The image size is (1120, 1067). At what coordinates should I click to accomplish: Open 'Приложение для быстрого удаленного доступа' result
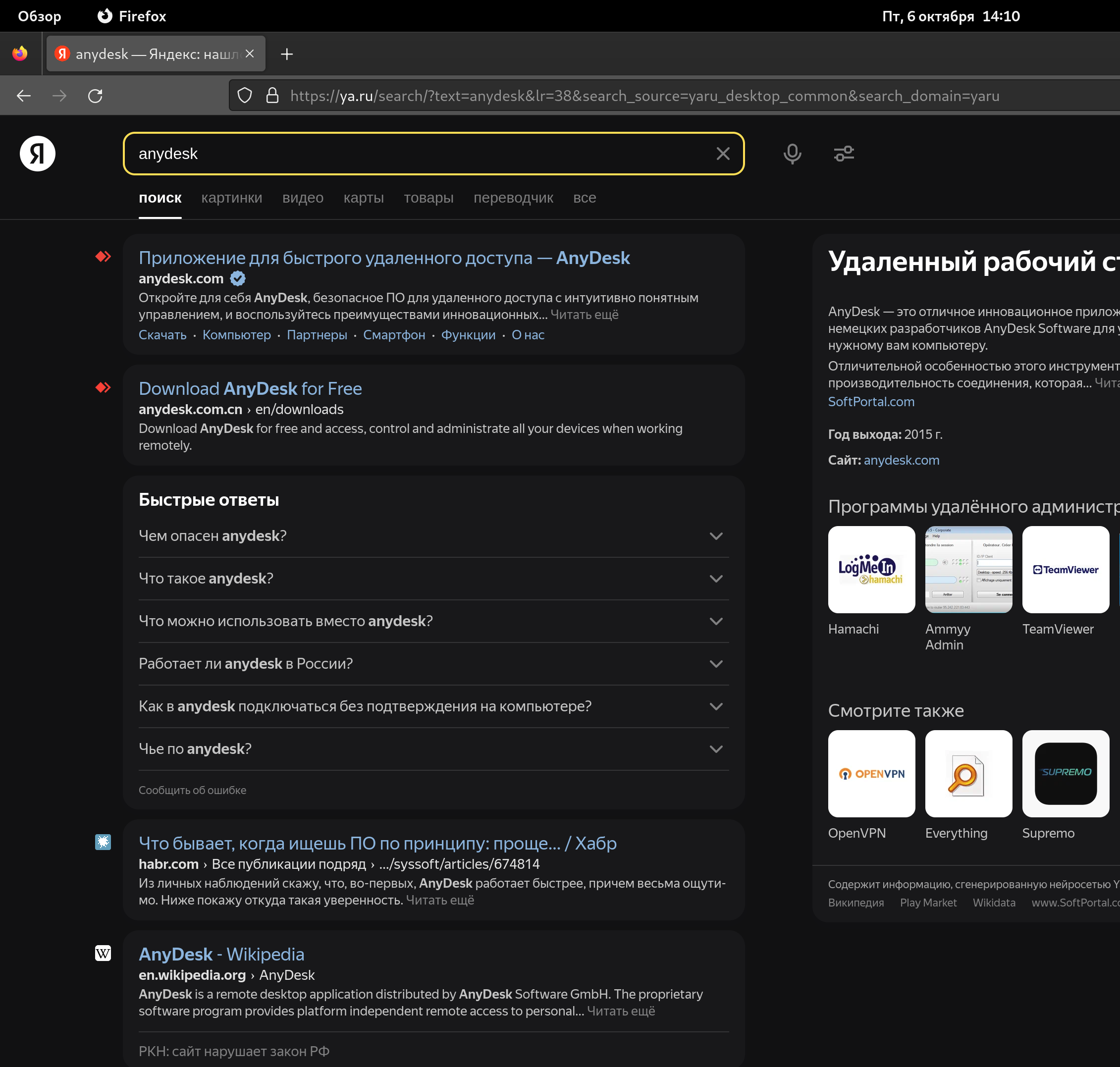[x=384, y=258]
